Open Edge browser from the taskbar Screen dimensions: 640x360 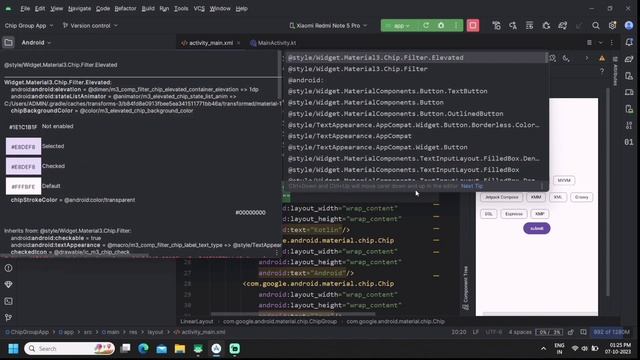pyautogui.click(x=143, y=349)
